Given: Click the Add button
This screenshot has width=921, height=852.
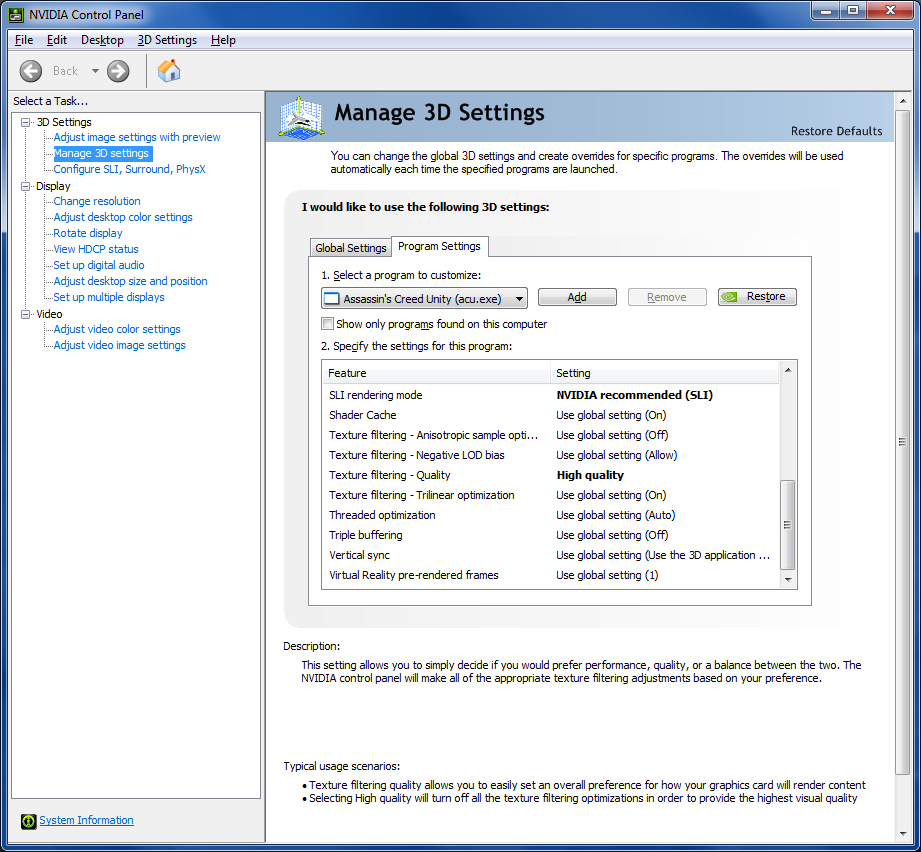Looking at the screenshot, I should click(577, 297).
